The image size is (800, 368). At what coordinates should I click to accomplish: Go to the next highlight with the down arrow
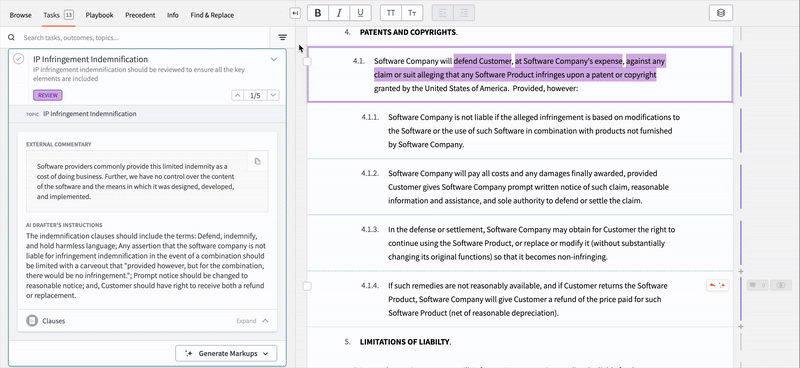coord(273,95)
